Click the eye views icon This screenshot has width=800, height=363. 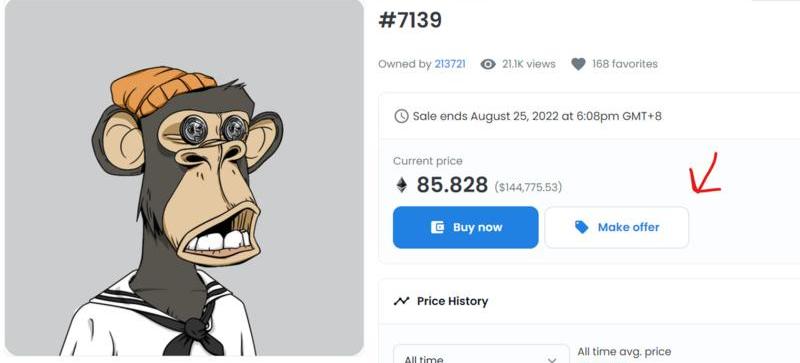(488, 64)
